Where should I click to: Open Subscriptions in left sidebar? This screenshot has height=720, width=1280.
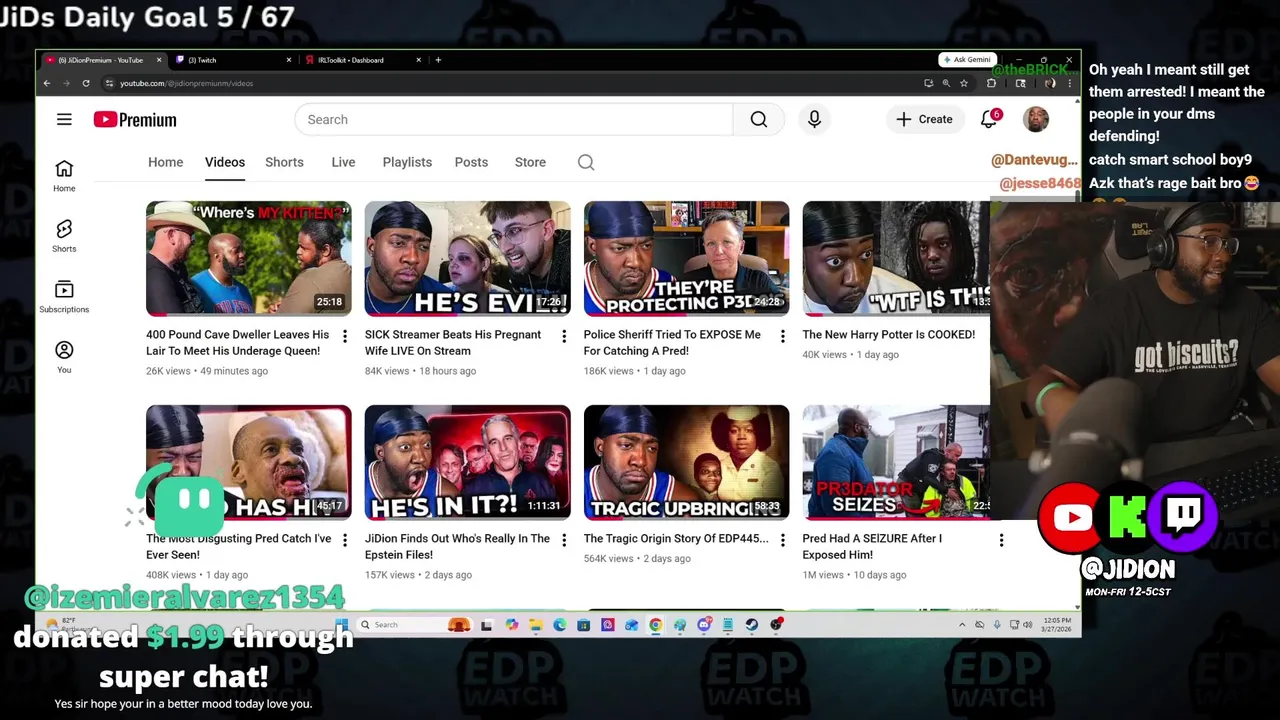click(64, 296)
